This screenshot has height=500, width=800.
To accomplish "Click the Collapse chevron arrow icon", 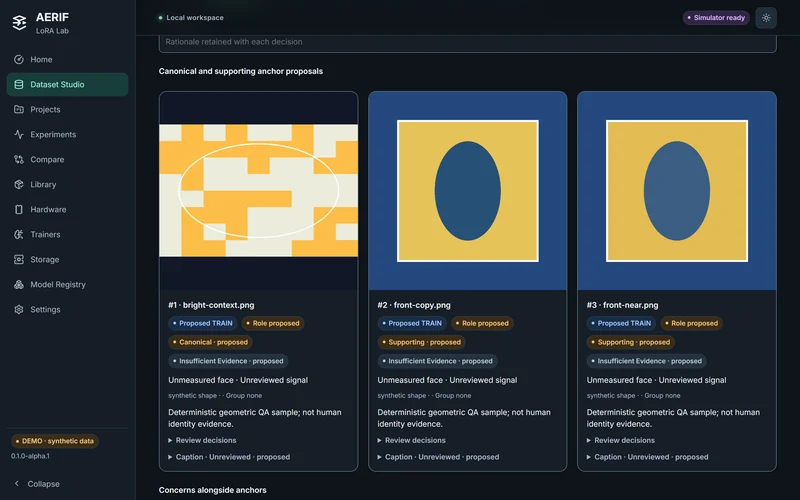I will [x=17, y=483].
